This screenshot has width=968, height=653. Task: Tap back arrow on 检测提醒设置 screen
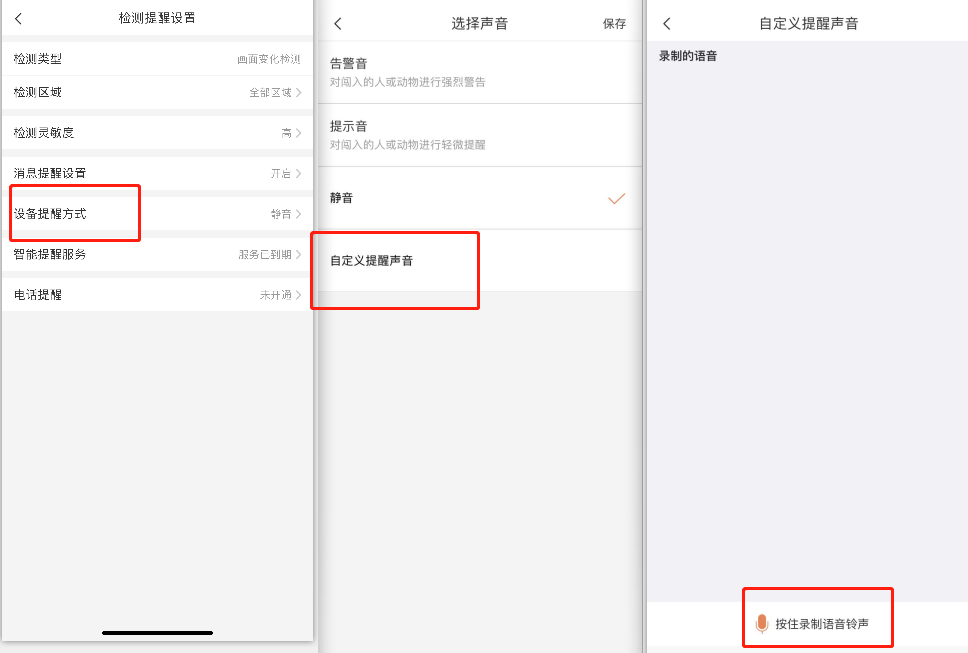pyautogui.click(x=18, y=18)
